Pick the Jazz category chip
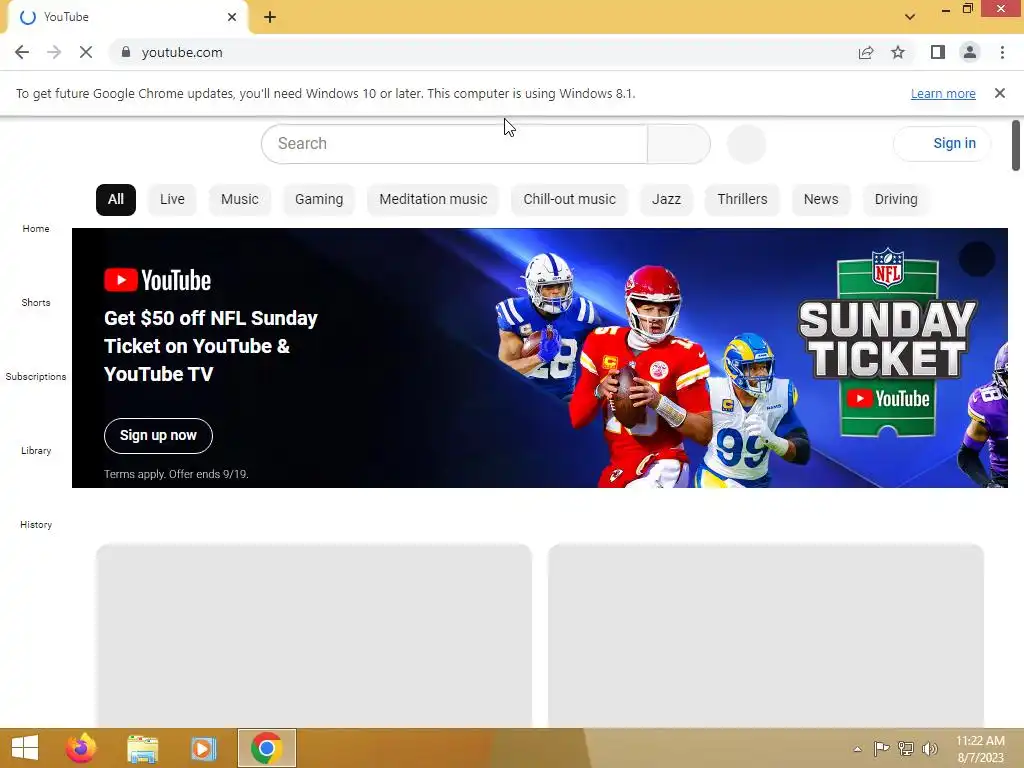The image size is (1024, 768). (x=666, y=200)
